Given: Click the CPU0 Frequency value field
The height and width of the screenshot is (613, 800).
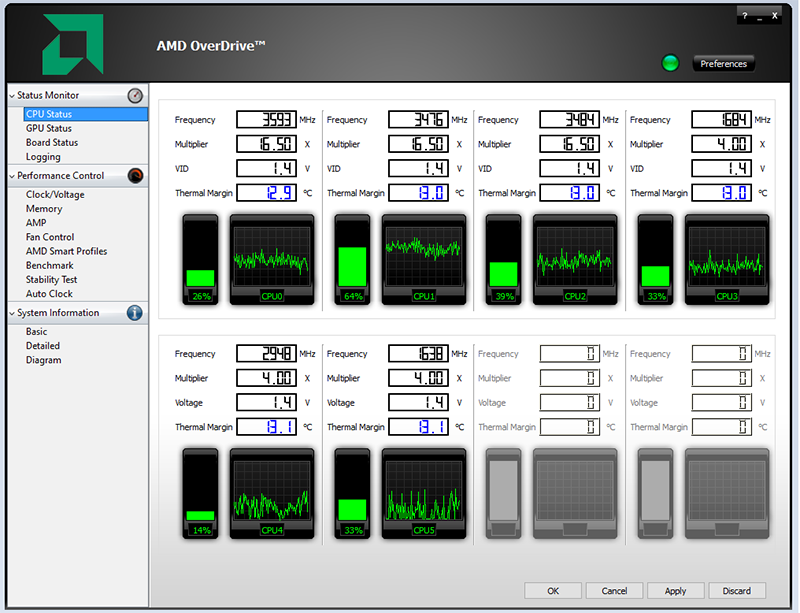Looking at the screenshot, I should tap(266, 120).
